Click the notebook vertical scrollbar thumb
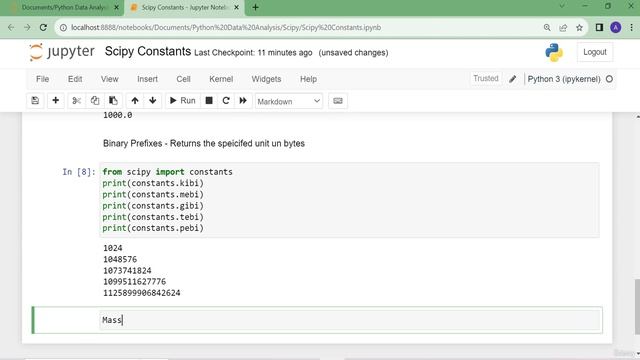The height and width of the screenshot is (360, 640). (637, 307)
